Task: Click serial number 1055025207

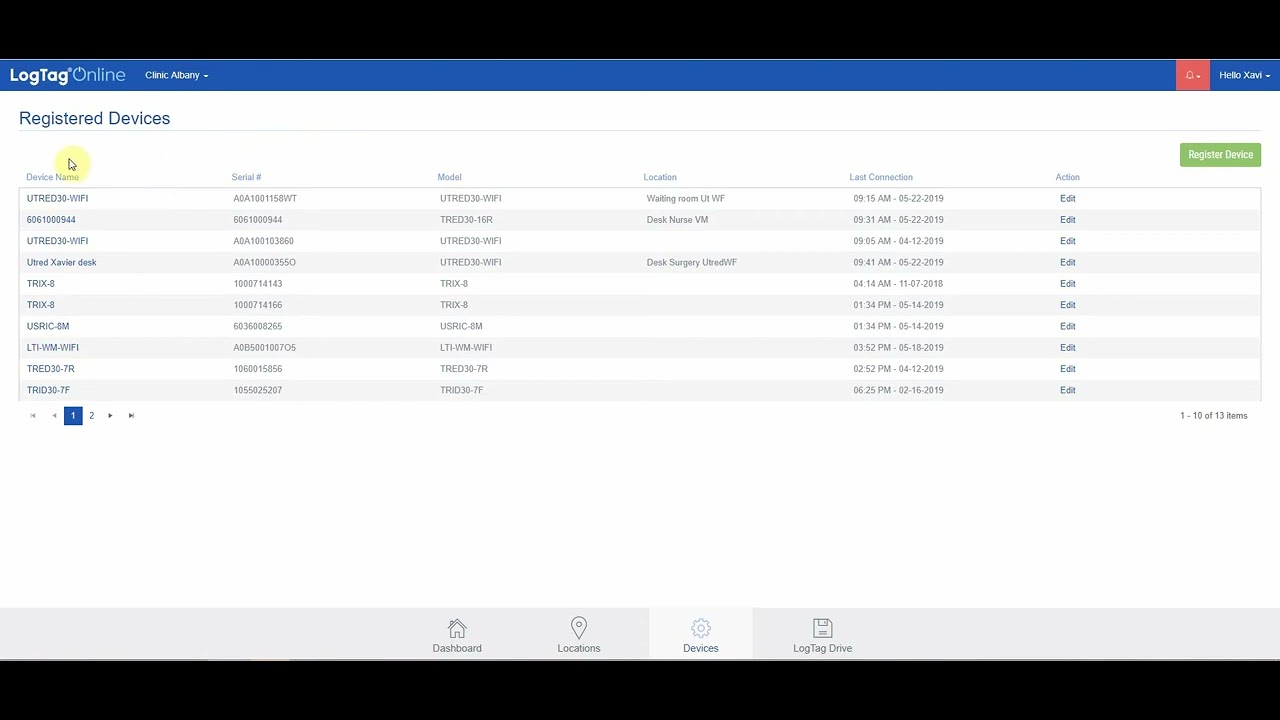Action: [x=257, y=390]
